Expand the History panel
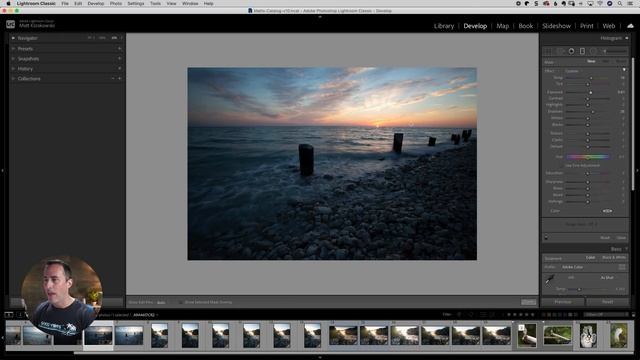 tap(13, 69)
